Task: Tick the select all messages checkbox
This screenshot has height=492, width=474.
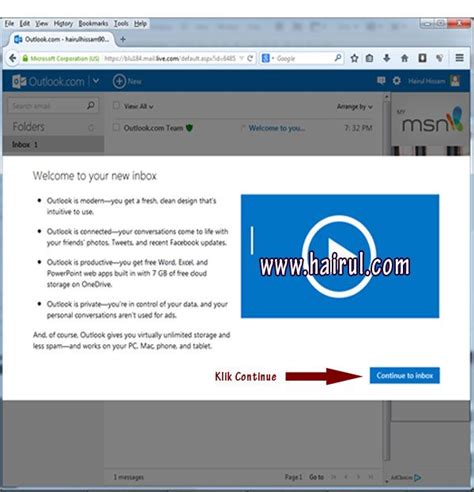Action: [x=116, y=106]
